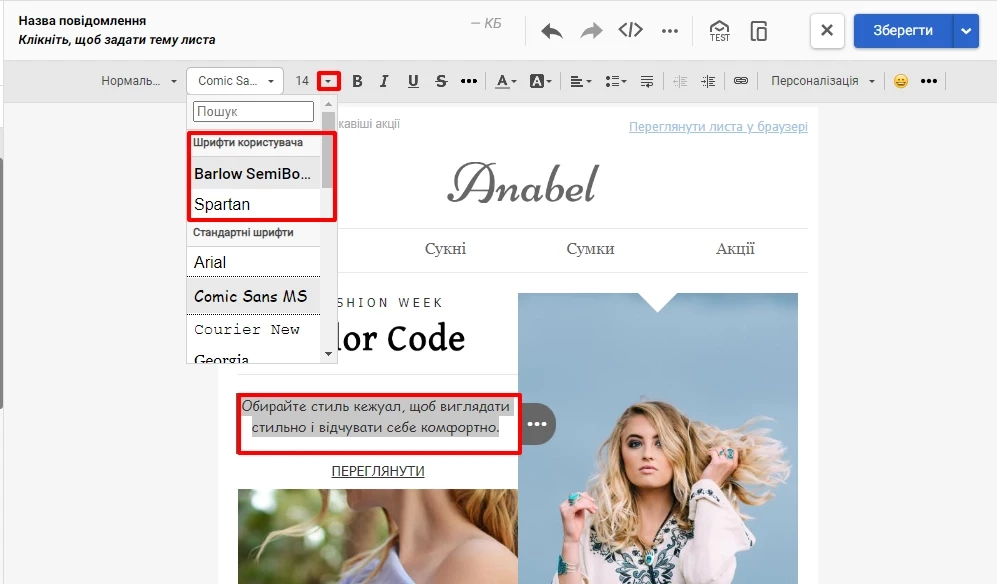Click the Пошук font search field
The width and height of the screenshot is (997, 584).
253,111
